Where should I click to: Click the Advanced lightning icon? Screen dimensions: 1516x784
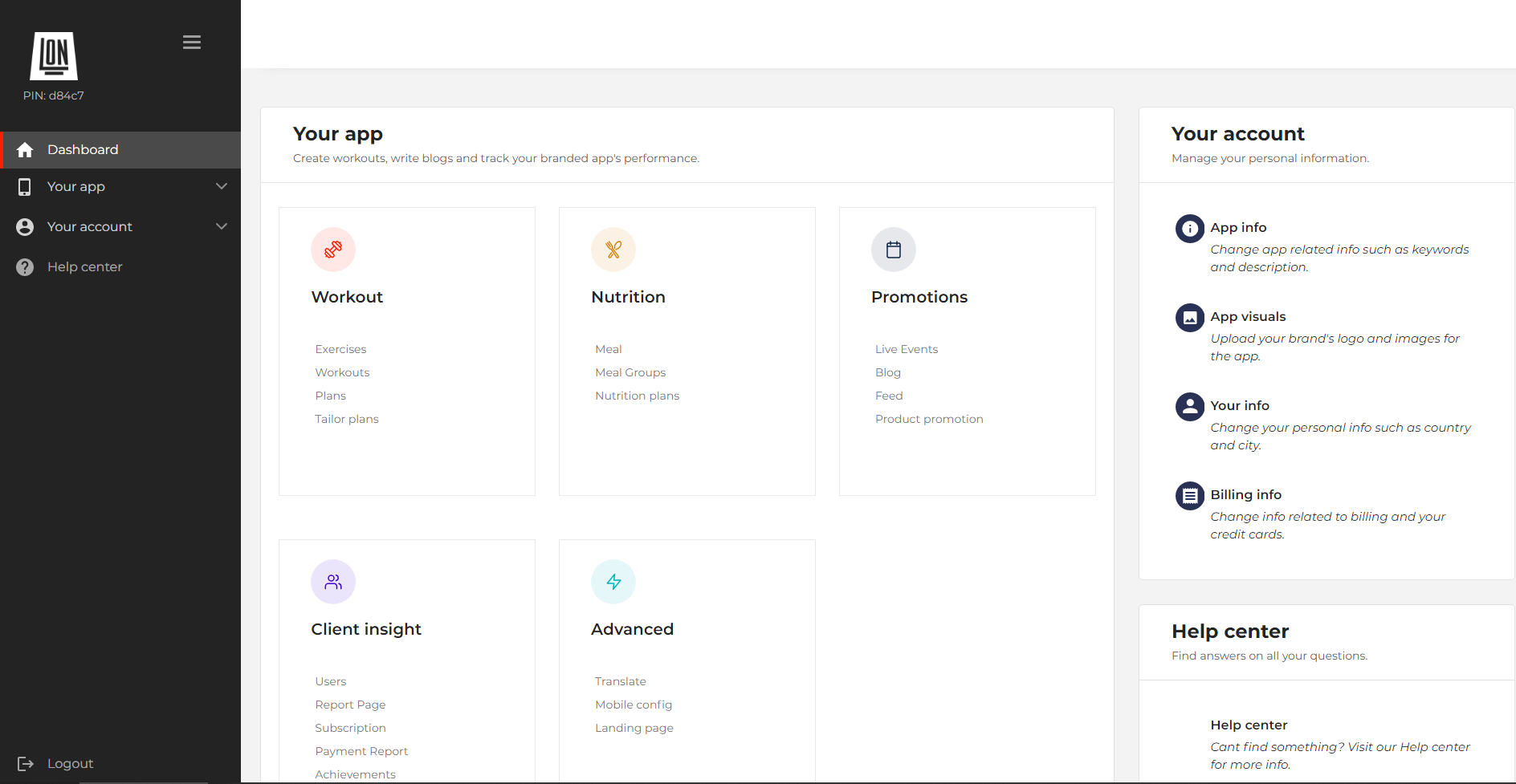point(613,582)
